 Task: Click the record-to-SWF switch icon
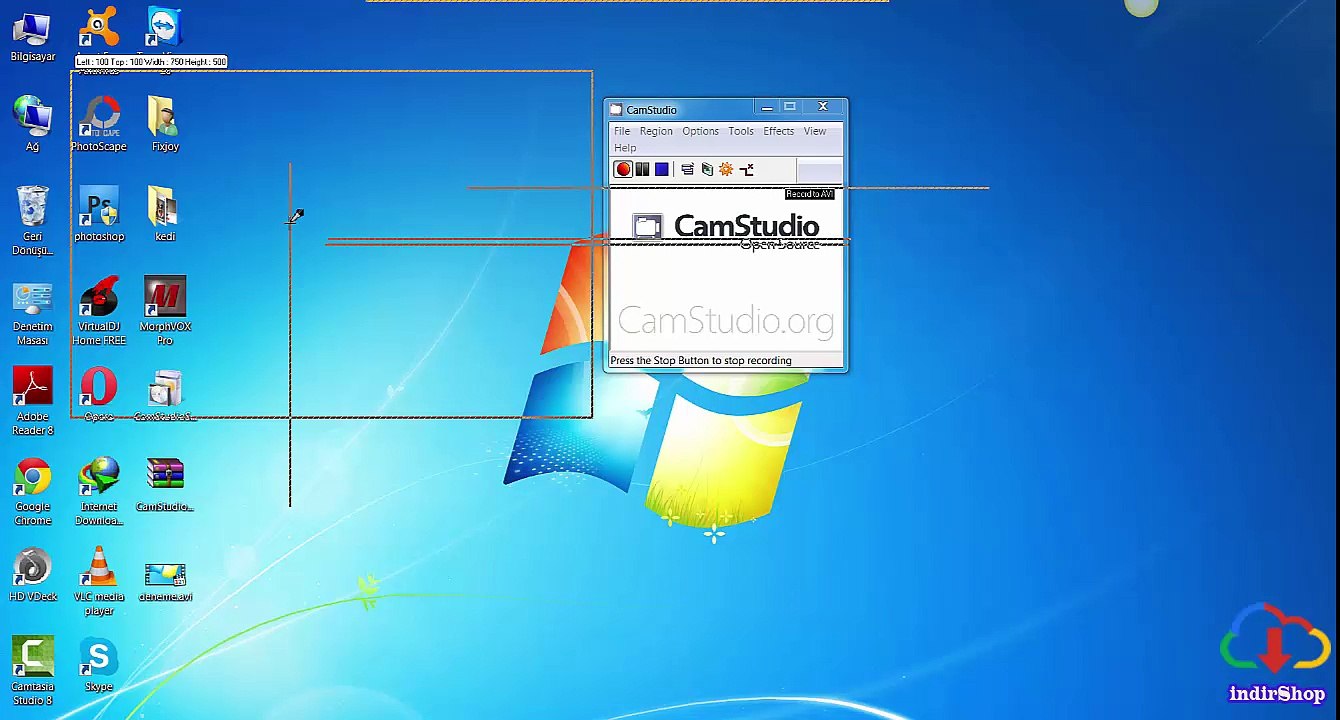tap(746, 170)
